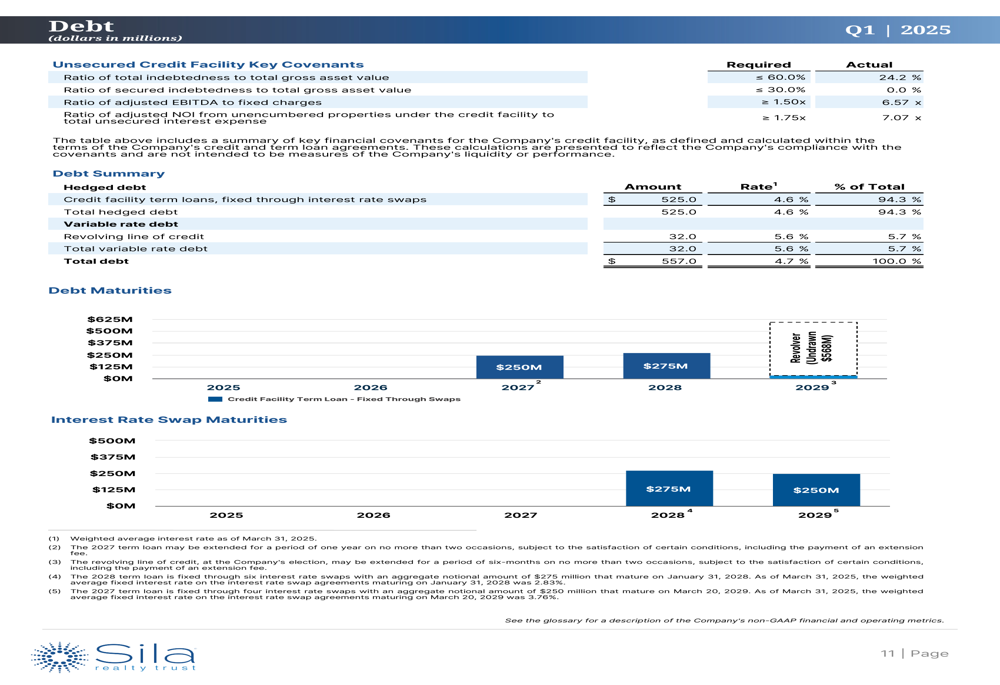Image resolution: width=1000 pixels, height=685 pixels.
Task: Click the "Amount" column header
Action: coord(652,187)
